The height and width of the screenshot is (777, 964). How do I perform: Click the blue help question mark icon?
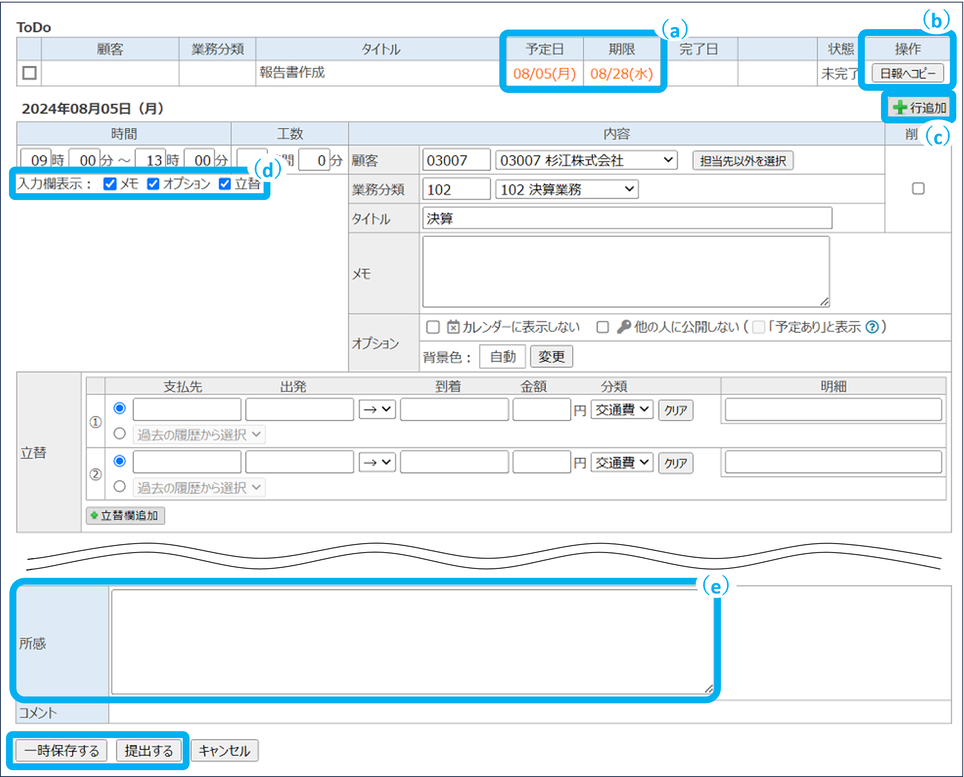[872, 327]
